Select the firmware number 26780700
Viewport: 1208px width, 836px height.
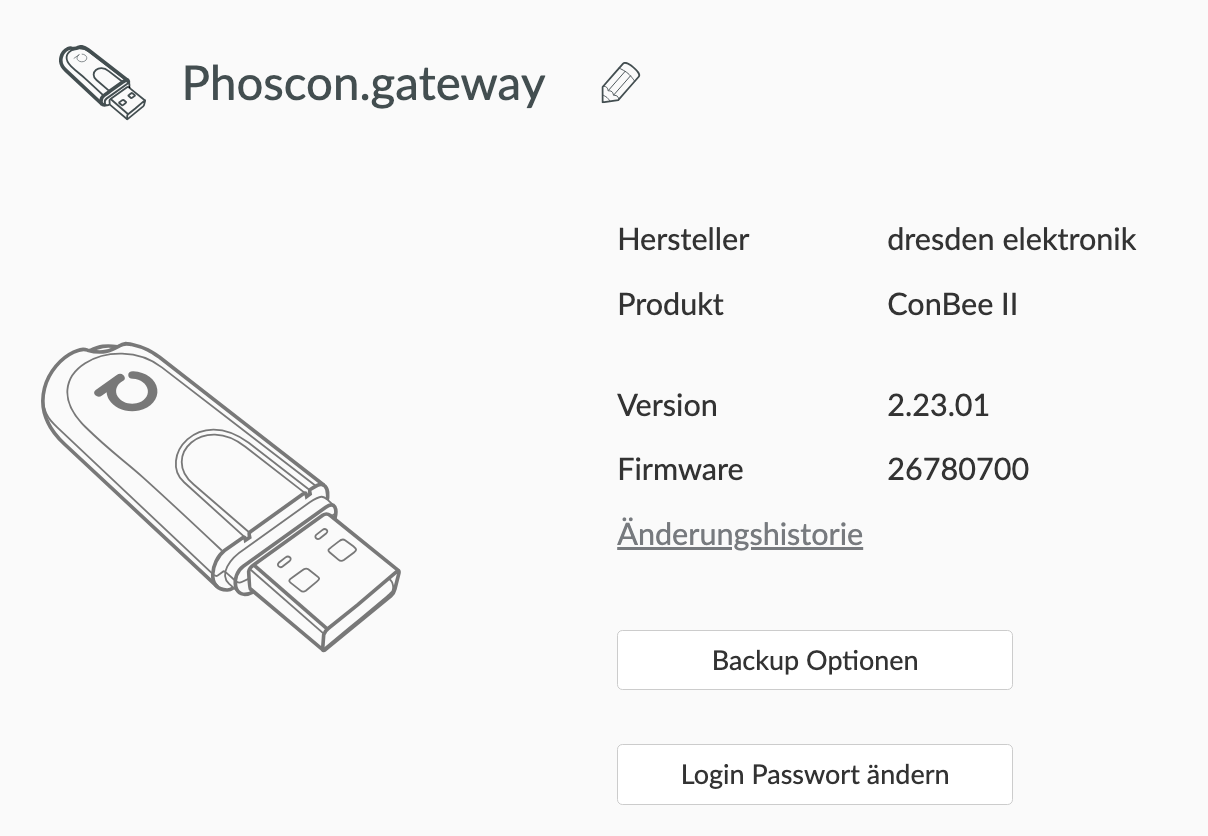tap(957, 469)
